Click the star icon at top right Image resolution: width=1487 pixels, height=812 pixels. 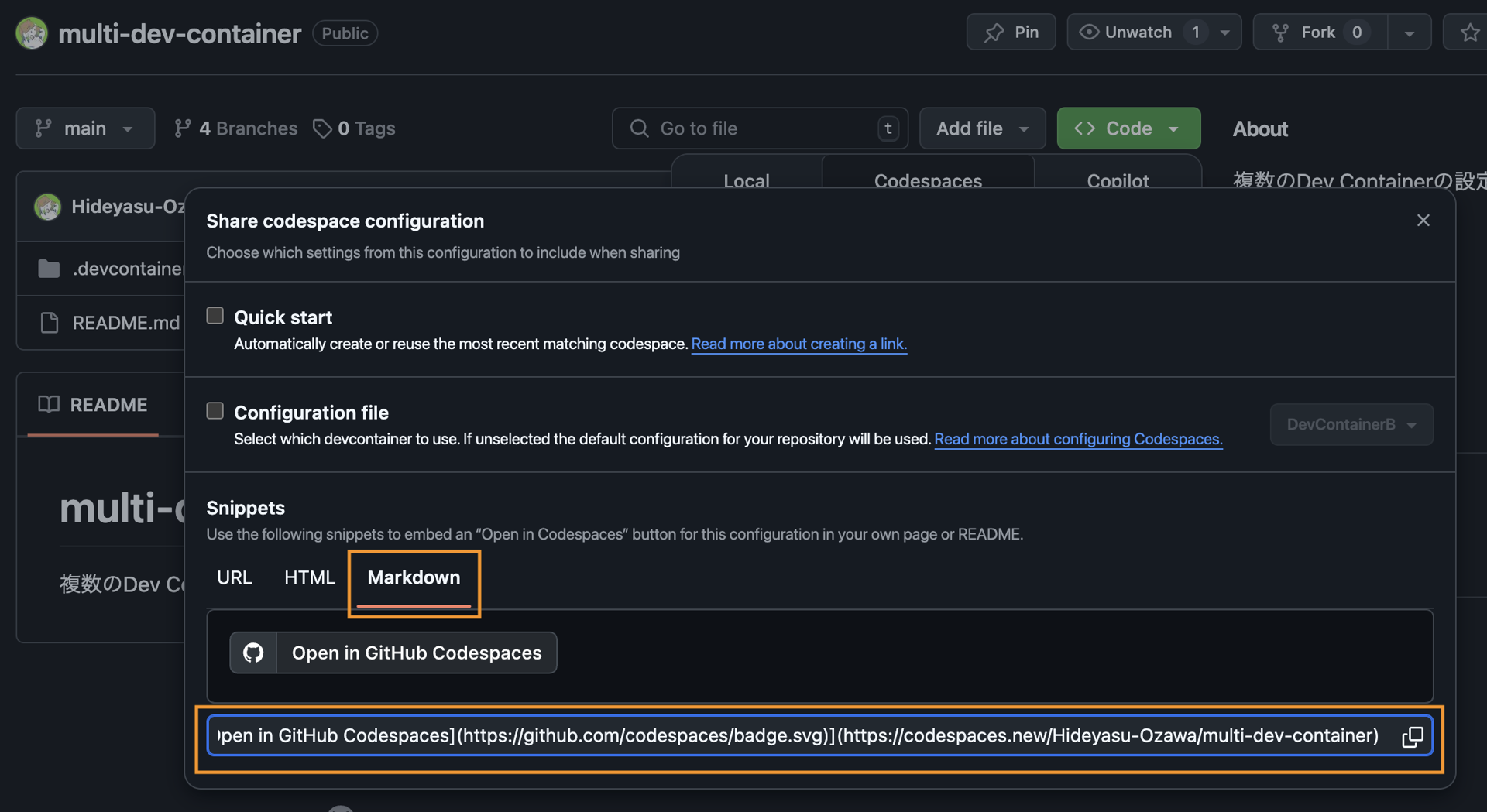[1469, 33]
